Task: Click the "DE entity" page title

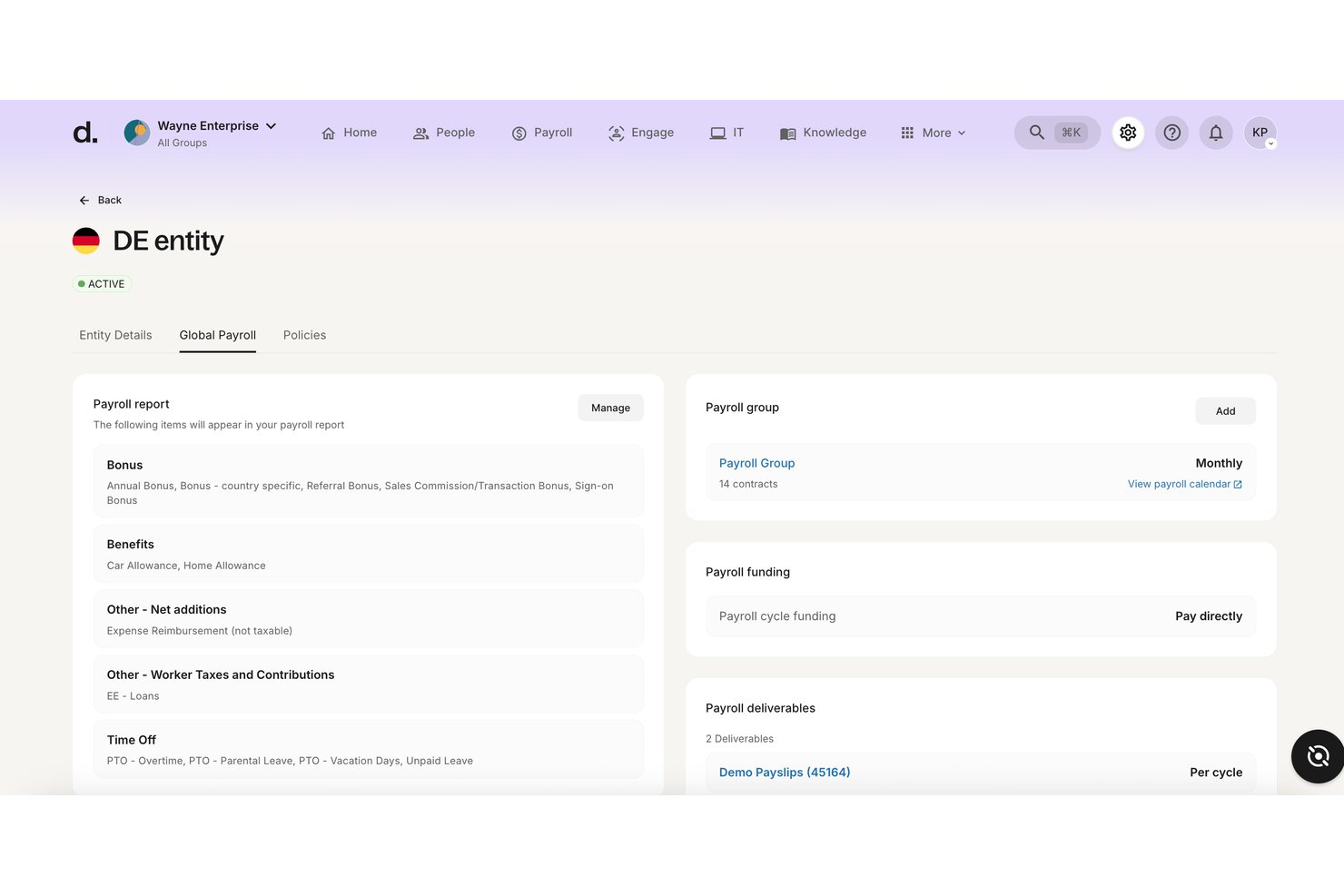Action: click(x=168, y=241)
